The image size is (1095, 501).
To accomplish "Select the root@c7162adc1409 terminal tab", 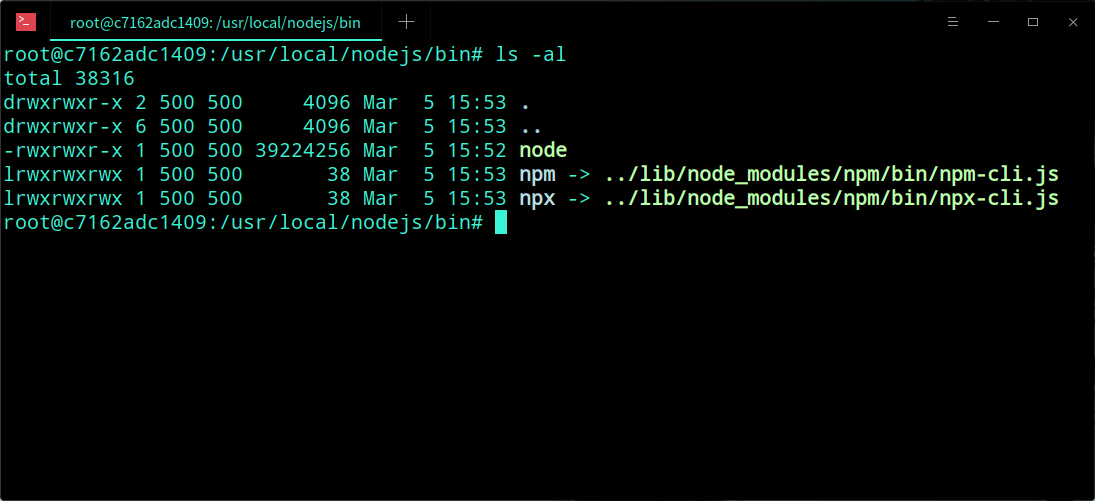I will pos(215,21).
